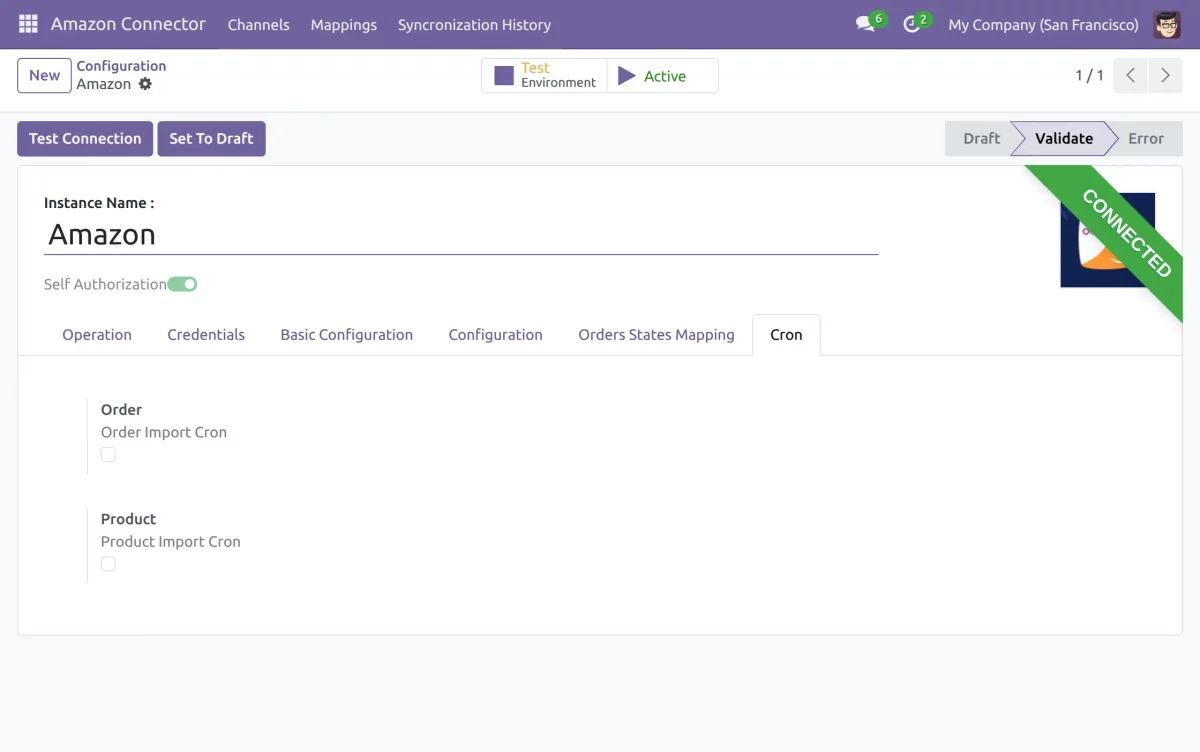
Task: Click the Self Authorization label
Action: coord(105,285)
